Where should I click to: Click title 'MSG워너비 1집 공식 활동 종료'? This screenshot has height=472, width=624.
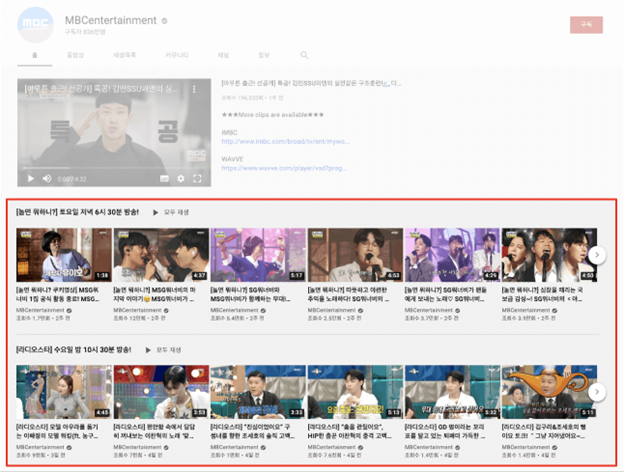tap(58, 295)
